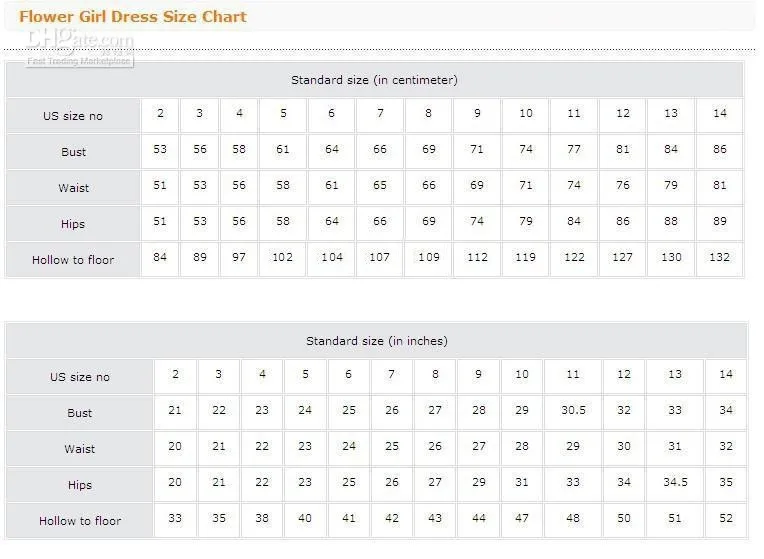Click the Flower Girl Dress Size Chart title

[x=133, y=16]
